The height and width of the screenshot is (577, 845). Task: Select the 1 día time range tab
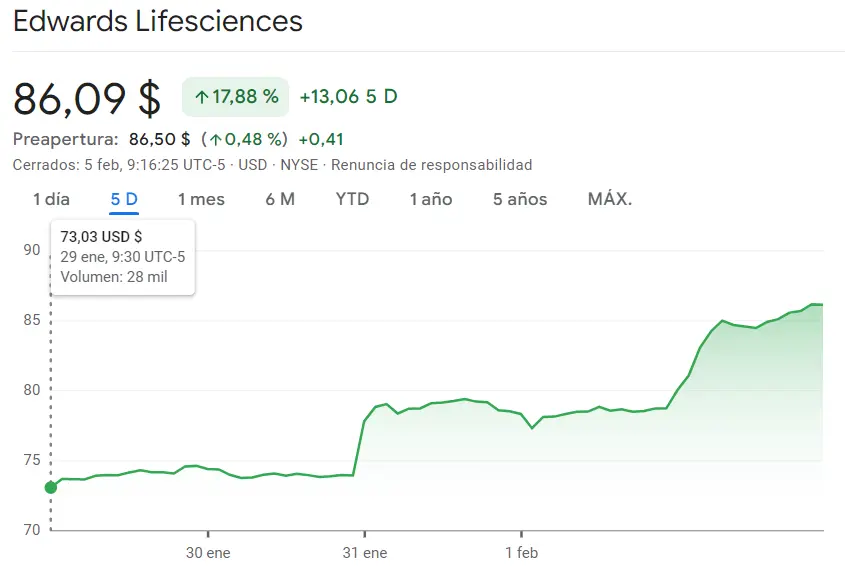(51, 199)
